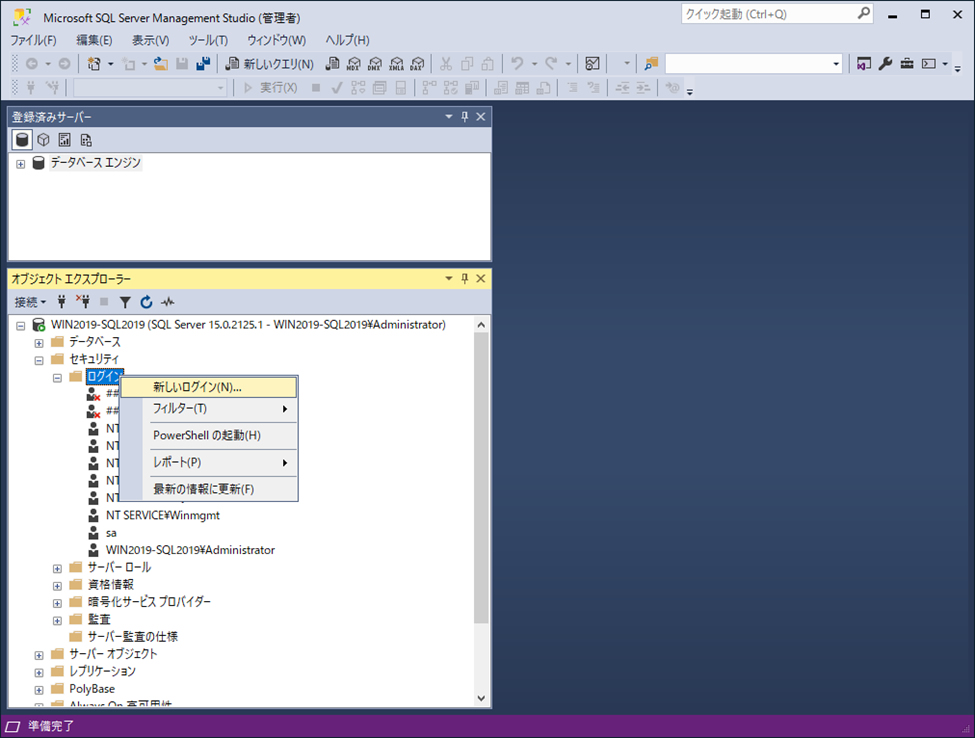Open the 接続 dropdown in Object Explorer
975x738 pixels.
coord(30,301)
